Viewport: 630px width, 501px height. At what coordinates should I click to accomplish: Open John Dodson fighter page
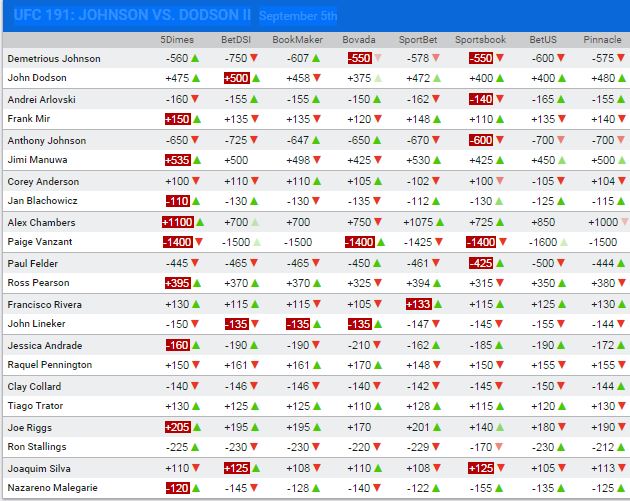coord(37,78)
